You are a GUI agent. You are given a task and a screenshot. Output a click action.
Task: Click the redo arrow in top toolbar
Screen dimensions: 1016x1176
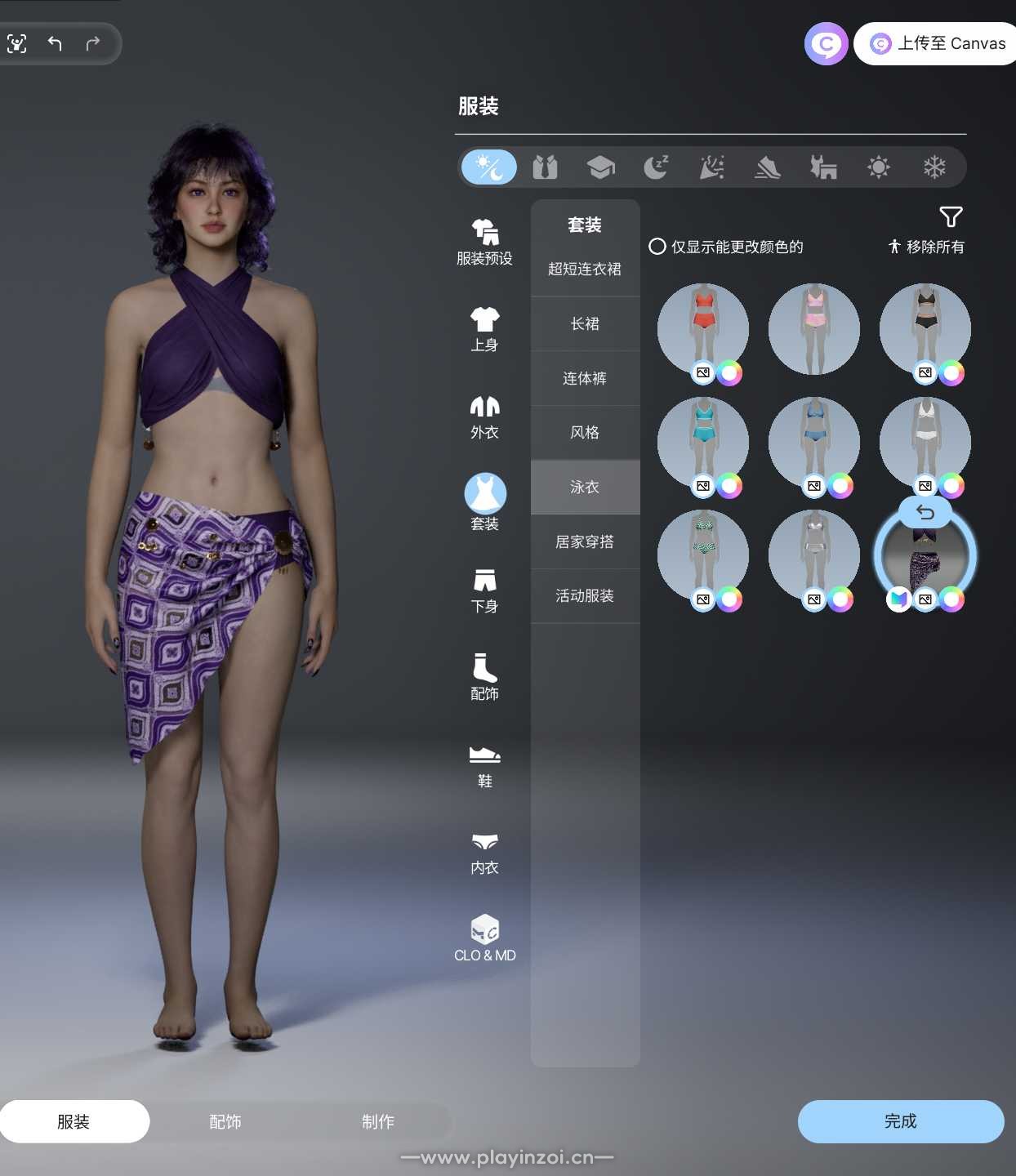[92, 43]
